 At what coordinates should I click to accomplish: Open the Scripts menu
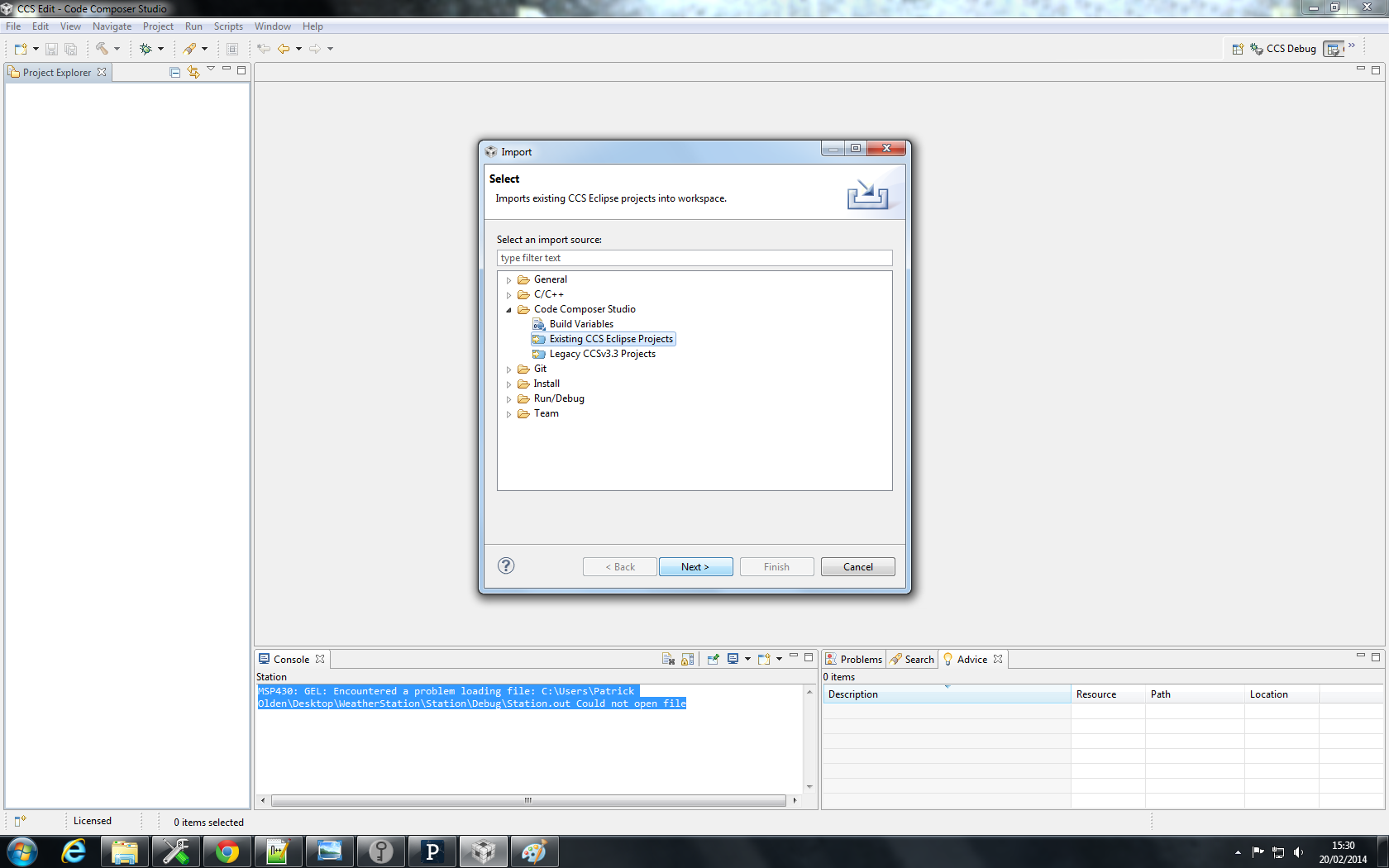click(228, 26)
